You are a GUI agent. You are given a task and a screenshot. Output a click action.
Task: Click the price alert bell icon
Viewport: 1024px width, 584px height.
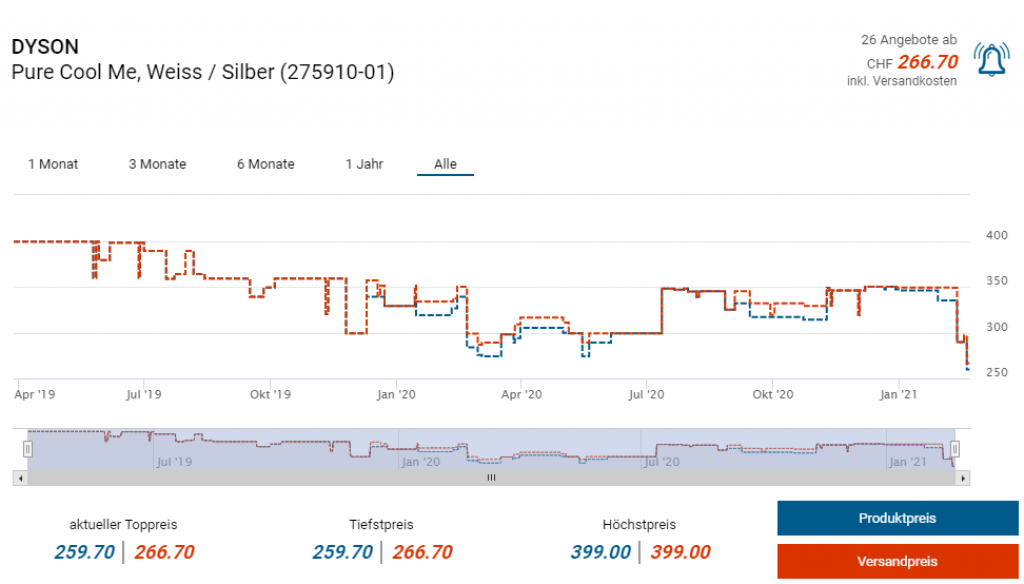pos(990,61)
